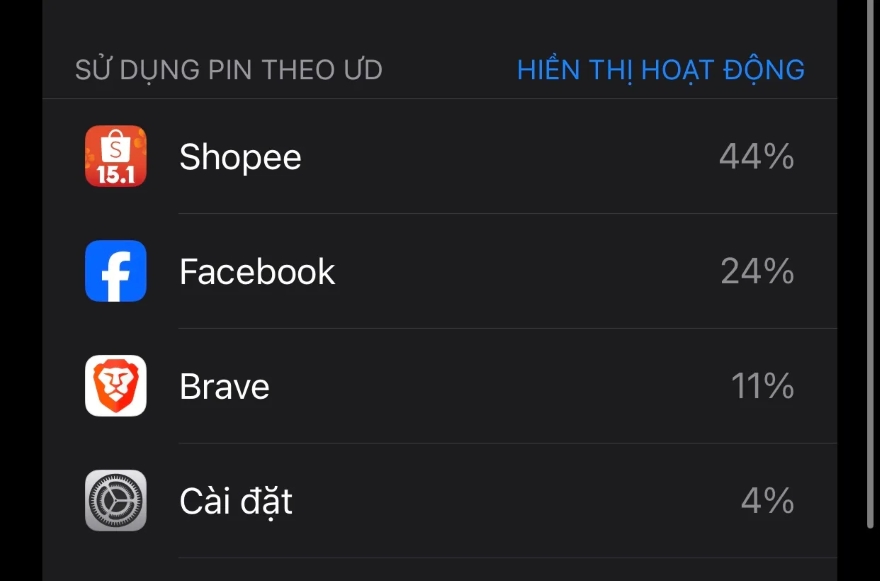Select the Brave browser lion icon
This screenshot has height=581, width=880.
[115, 386]
